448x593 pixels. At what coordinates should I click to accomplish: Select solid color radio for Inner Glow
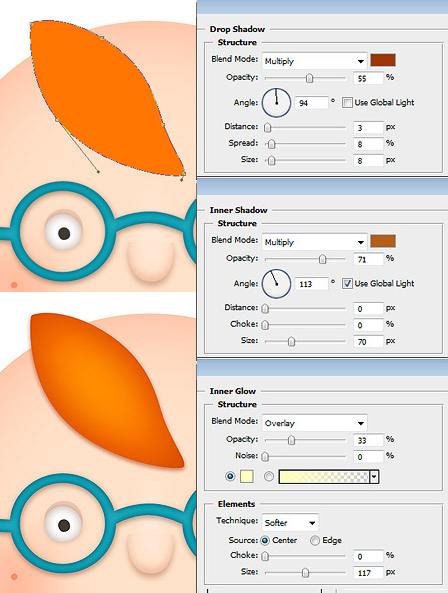tap(230, 476)
